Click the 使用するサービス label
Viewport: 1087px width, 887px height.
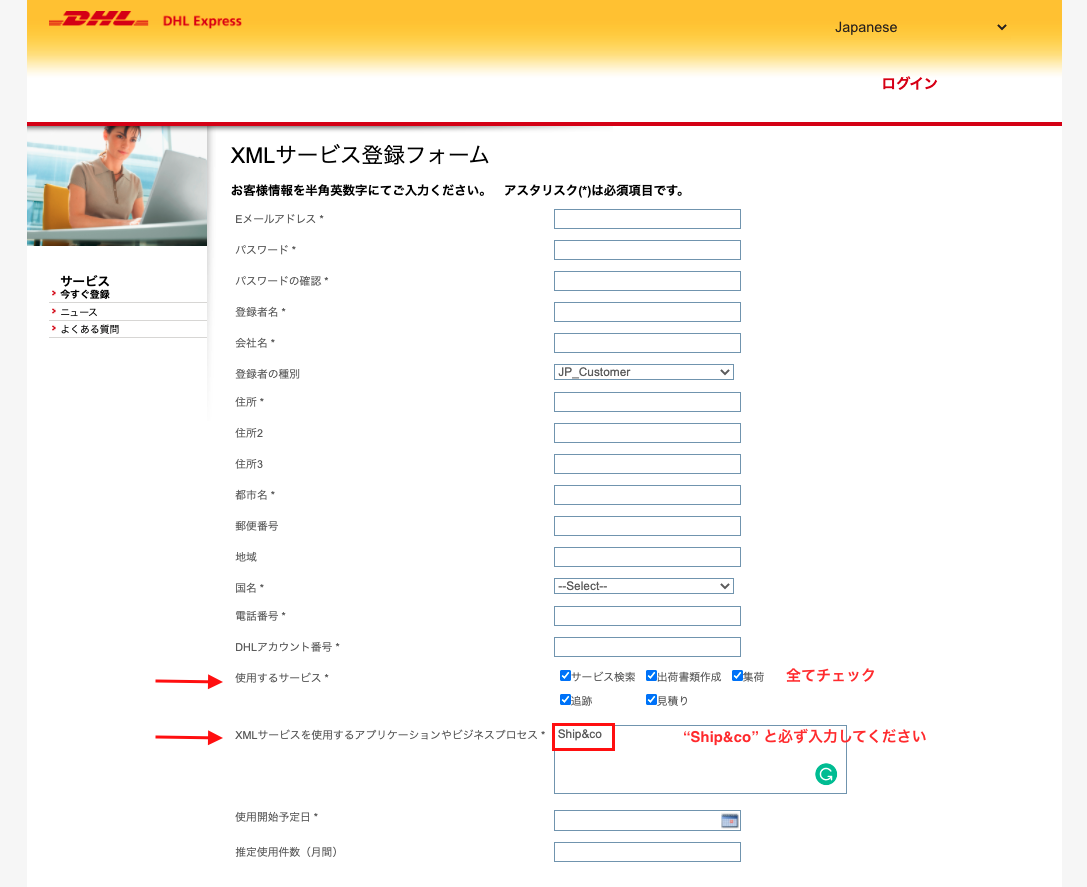click(281, 678)
